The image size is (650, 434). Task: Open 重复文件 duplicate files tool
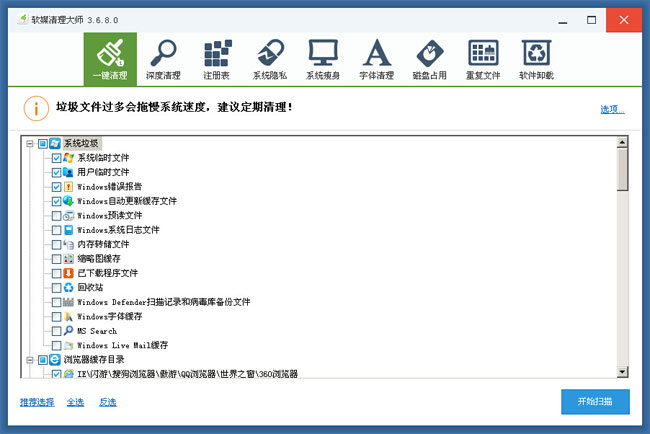coord(483,59)
